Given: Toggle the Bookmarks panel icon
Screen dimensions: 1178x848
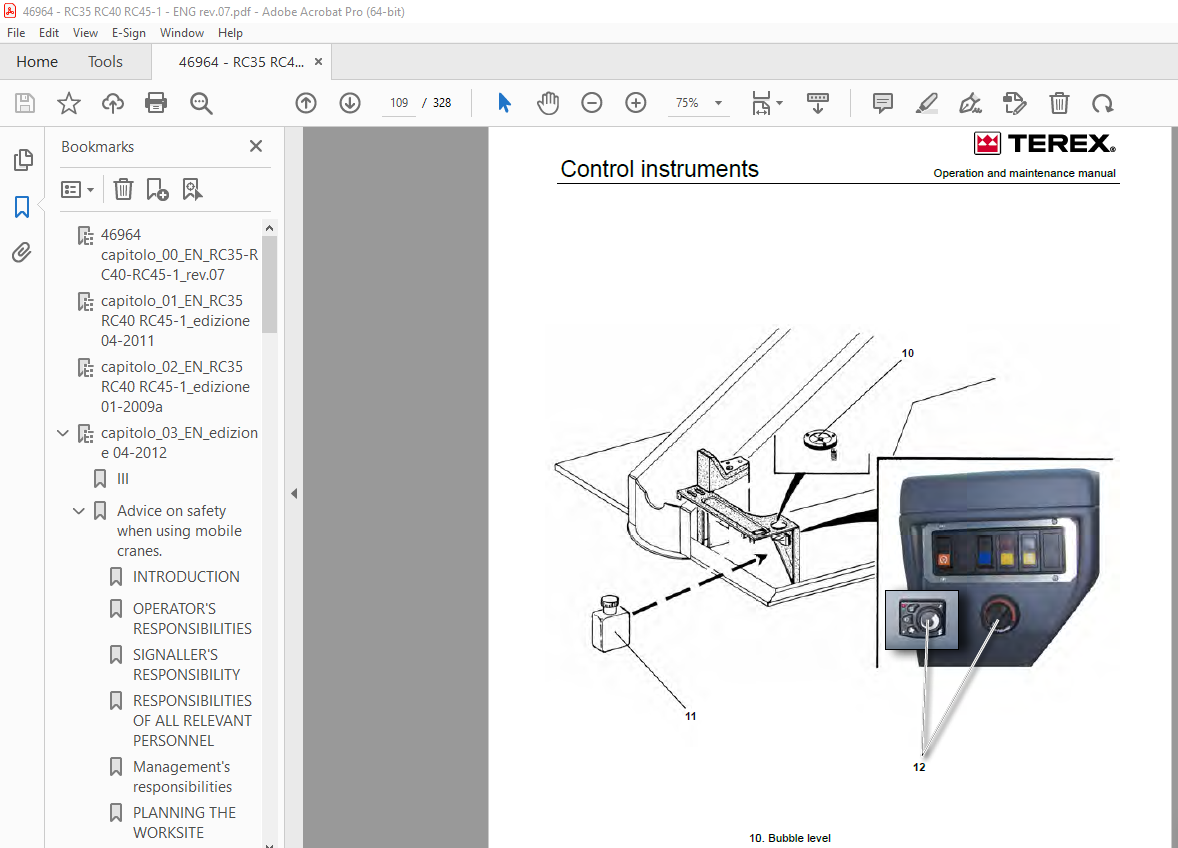Looking at the screenshot, I should [22, 207].
